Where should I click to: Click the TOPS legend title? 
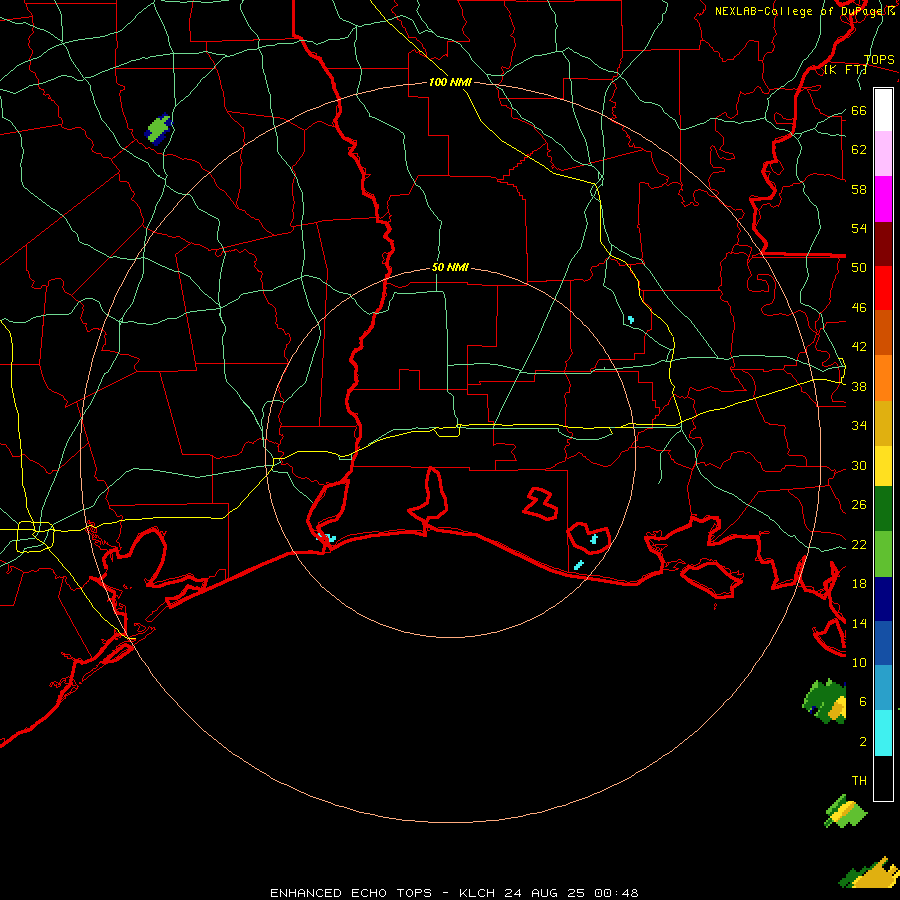coord(879,60)
